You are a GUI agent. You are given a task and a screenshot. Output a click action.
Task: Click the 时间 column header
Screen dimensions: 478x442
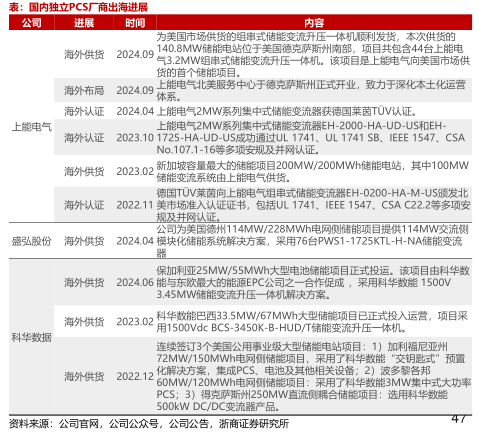135,23
